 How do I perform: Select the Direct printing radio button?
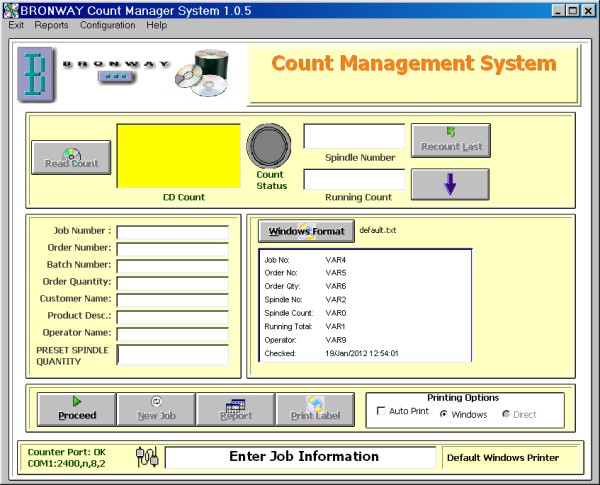506,414
